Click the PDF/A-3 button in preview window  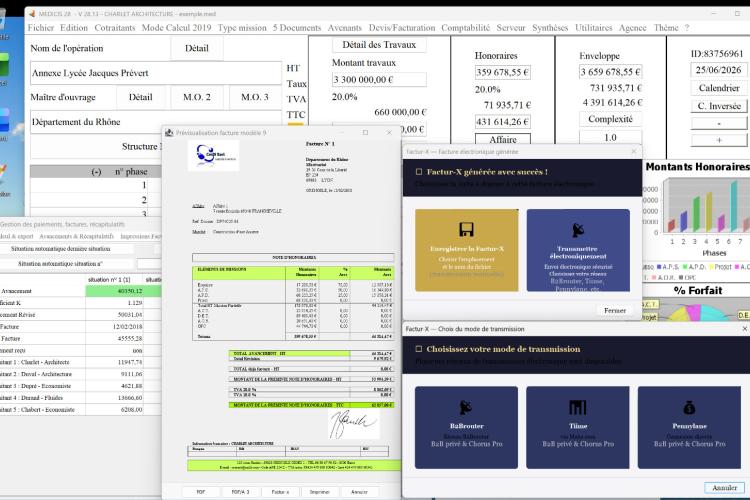point(240,492)
